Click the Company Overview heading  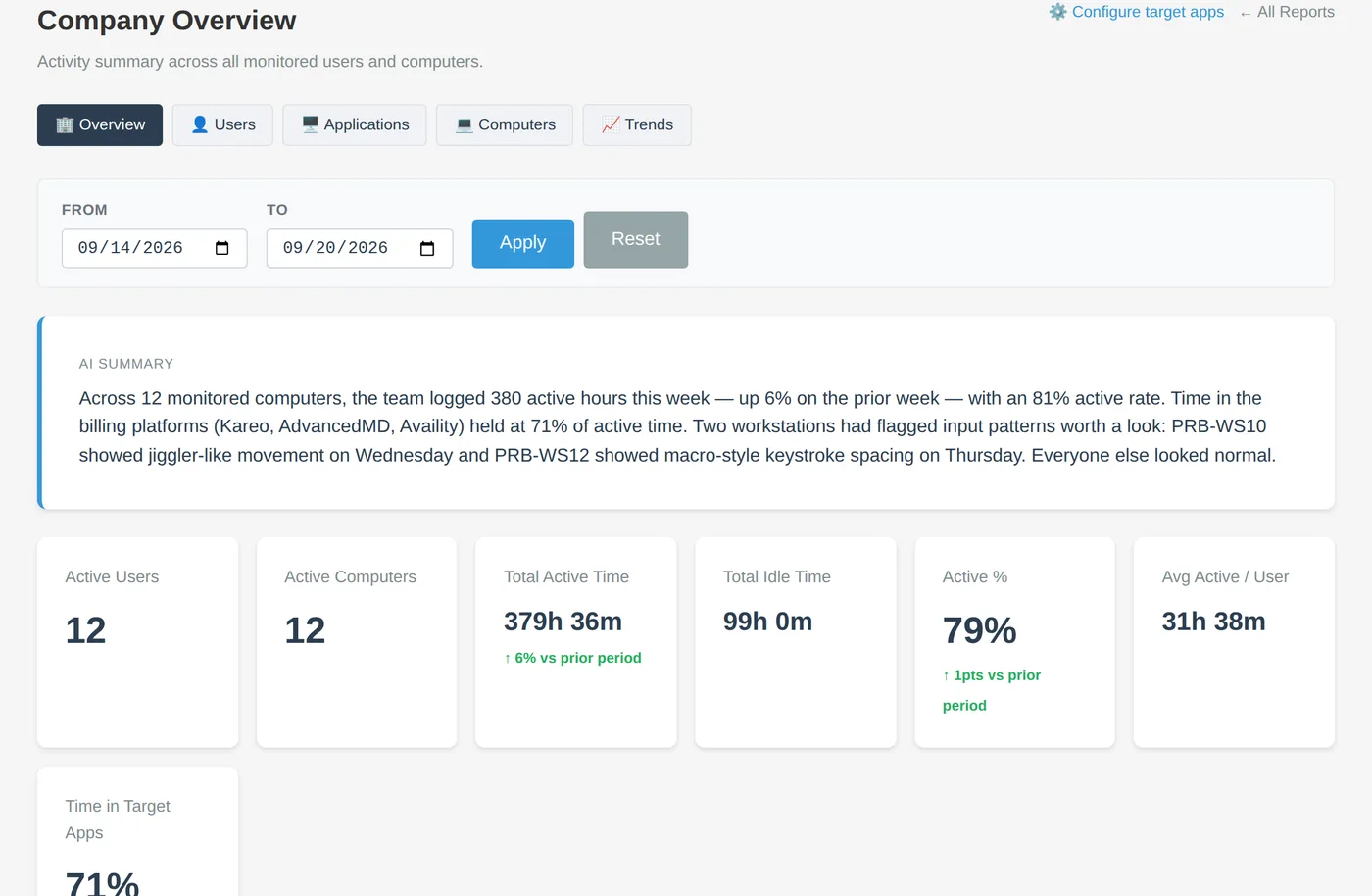[x=167, y=21]
